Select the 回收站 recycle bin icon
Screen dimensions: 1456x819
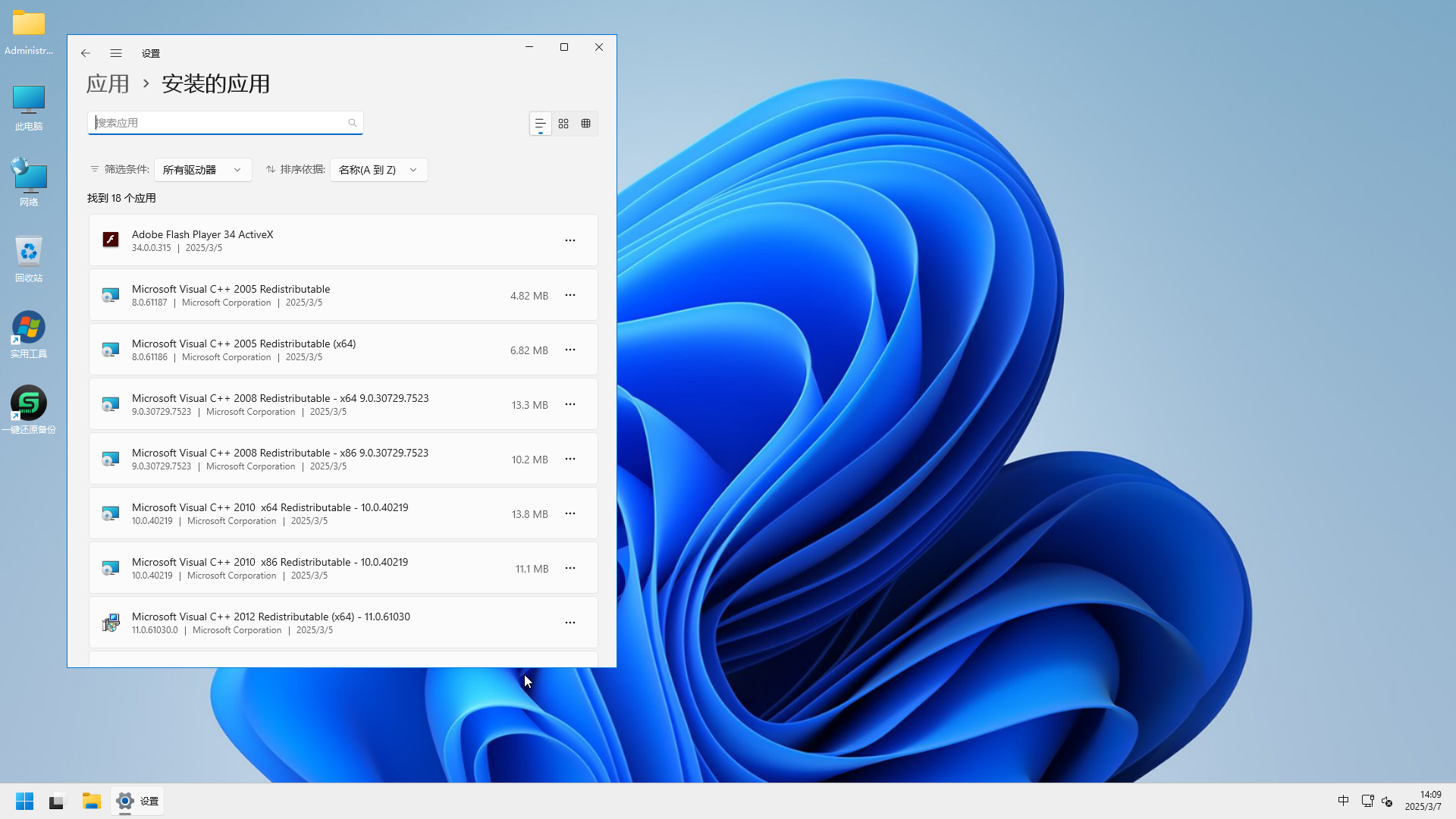click(29, 259)
